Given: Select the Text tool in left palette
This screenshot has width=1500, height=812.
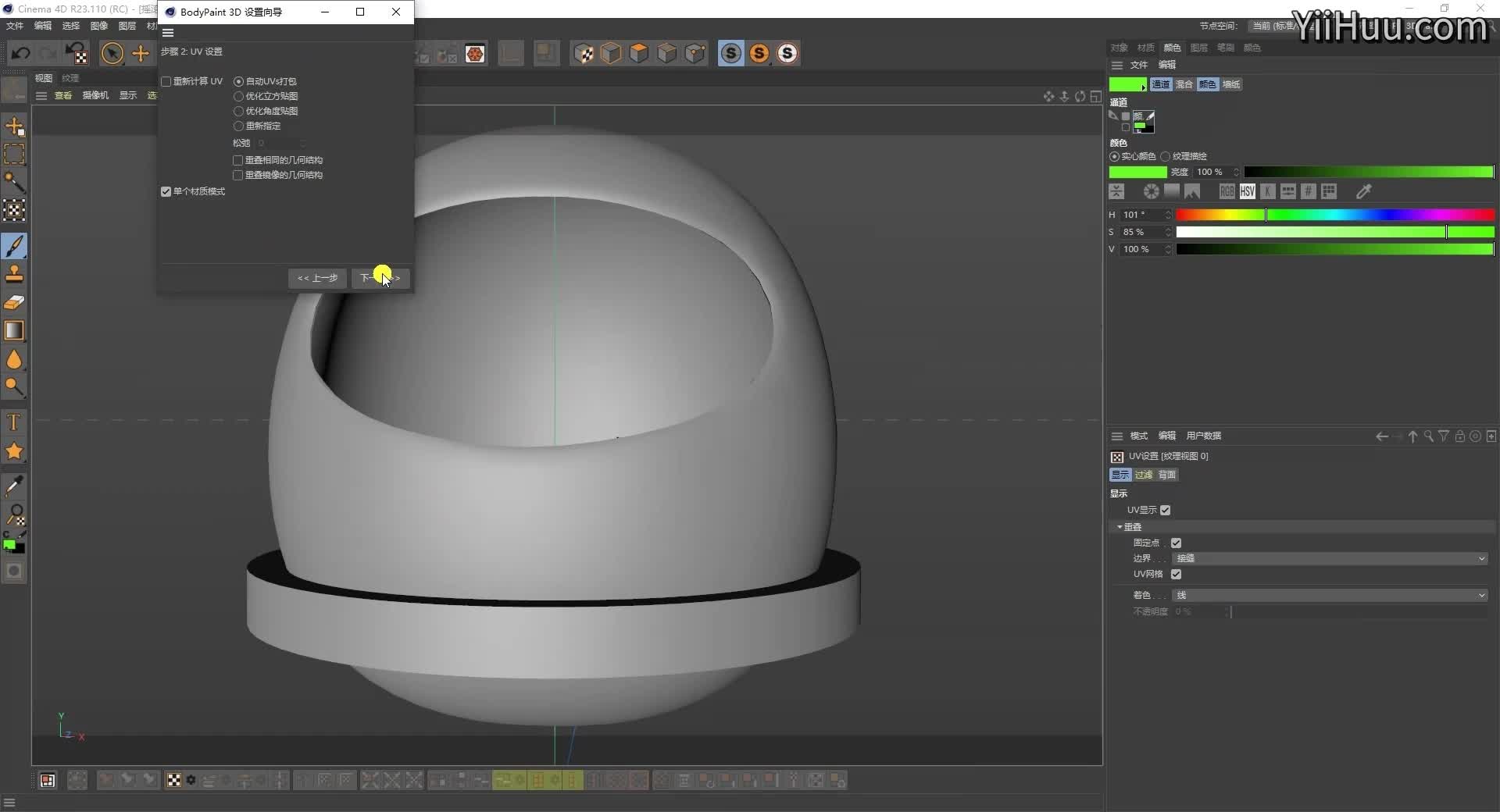Looking at the screenshot, I should click(14, 422).
